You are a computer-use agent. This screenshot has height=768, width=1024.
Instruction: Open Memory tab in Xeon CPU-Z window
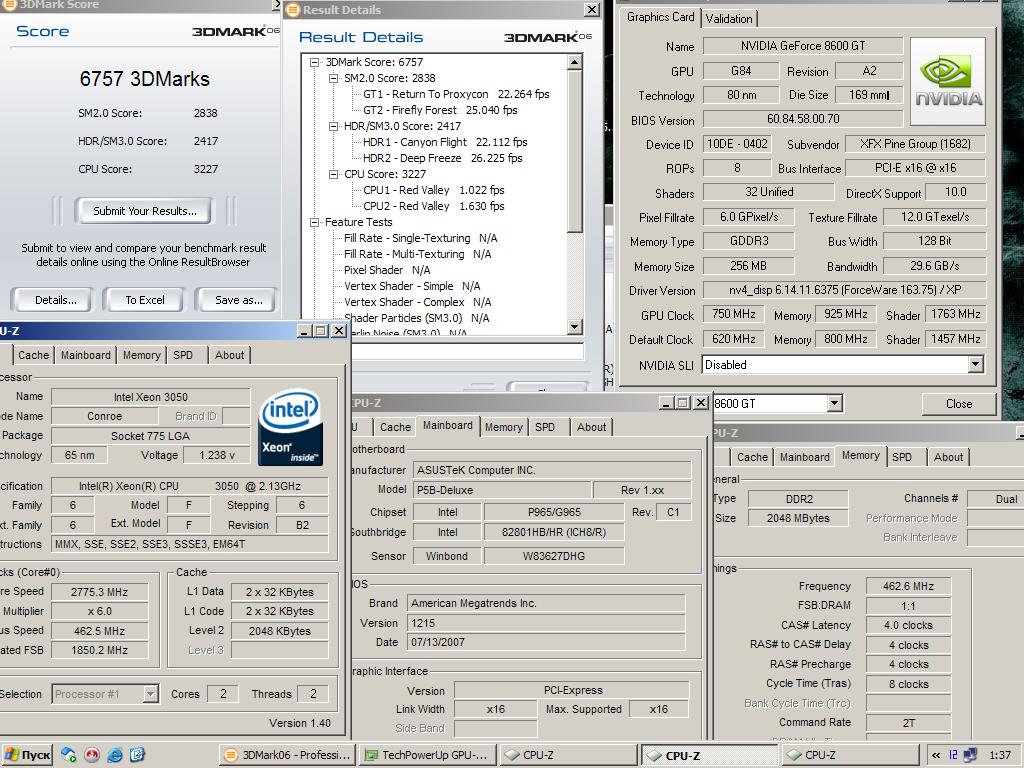tap(142, 355)
